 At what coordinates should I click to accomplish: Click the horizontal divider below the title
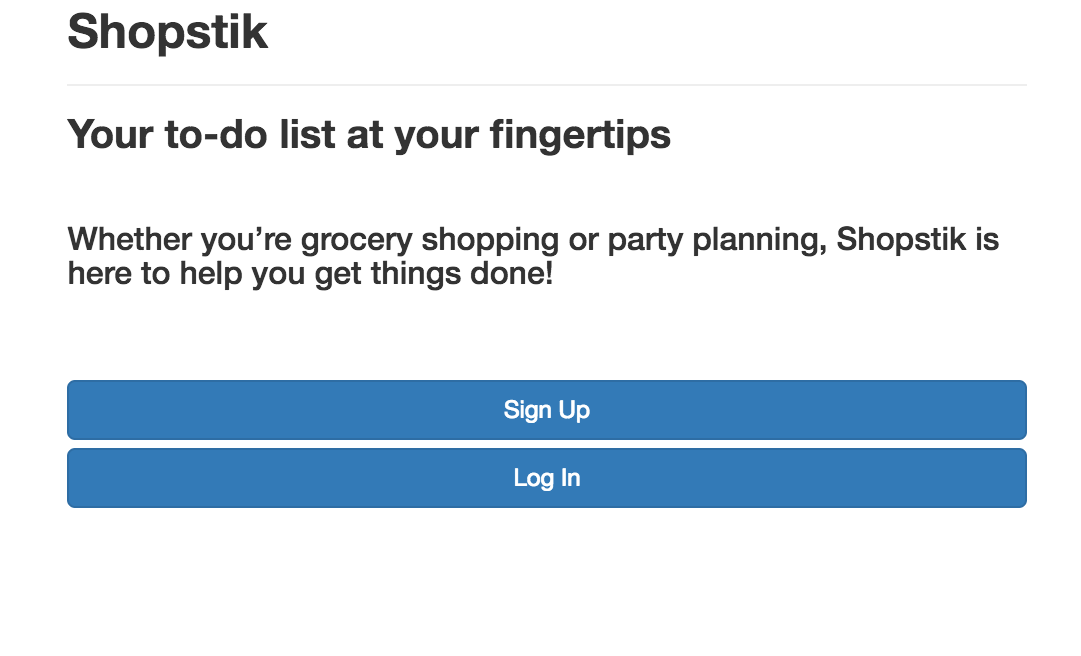pos(546,85)
